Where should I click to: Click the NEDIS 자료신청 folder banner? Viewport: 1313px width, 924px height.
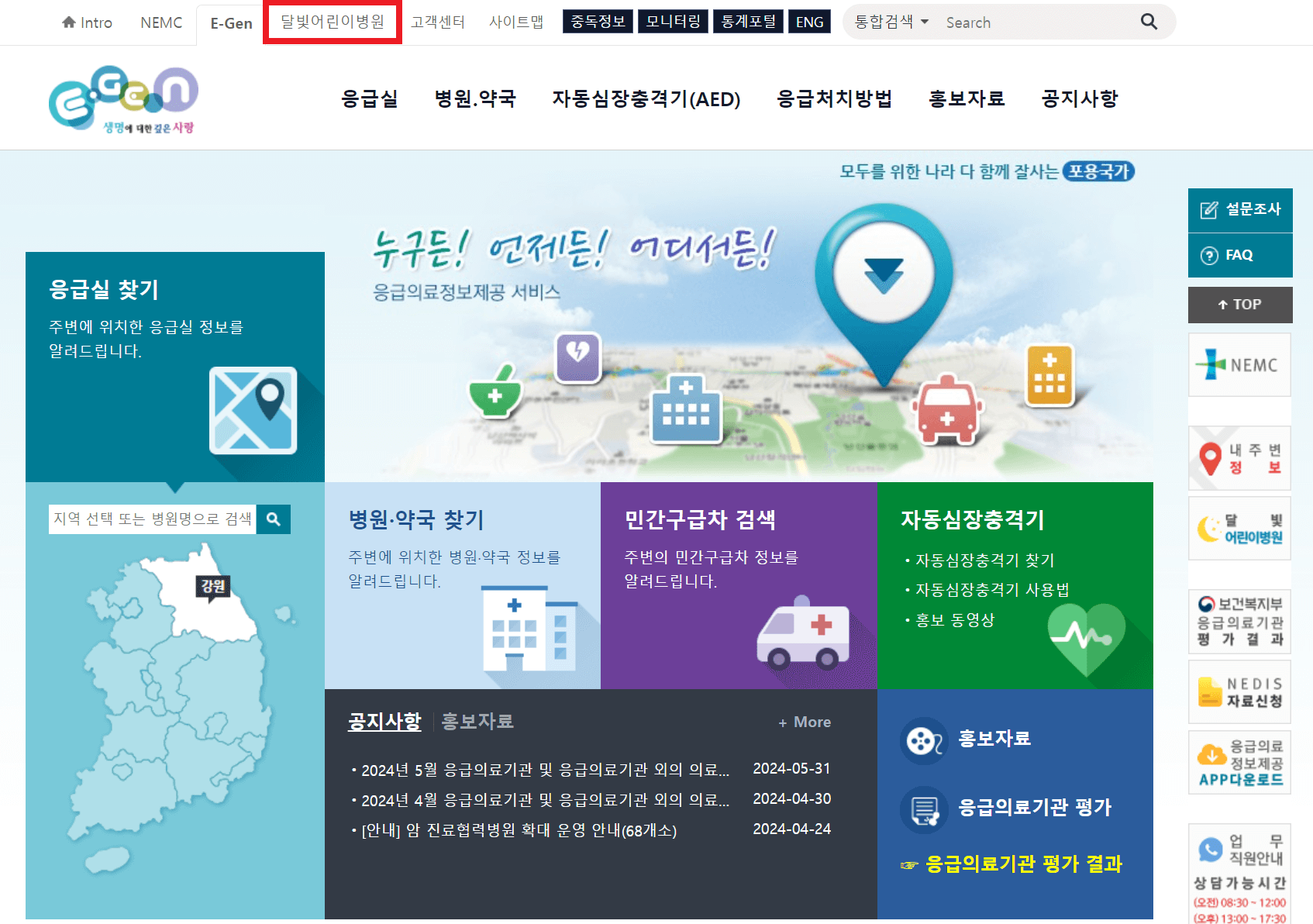(1239, 691)
